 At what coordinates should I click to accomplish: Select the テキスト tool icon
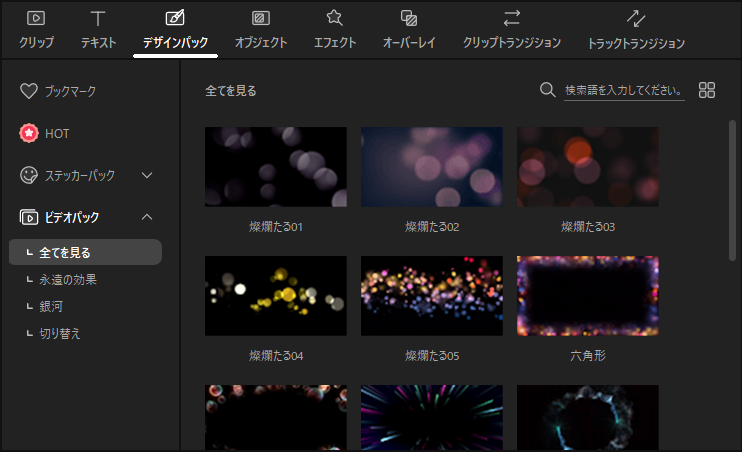click(x=98, y=18)
